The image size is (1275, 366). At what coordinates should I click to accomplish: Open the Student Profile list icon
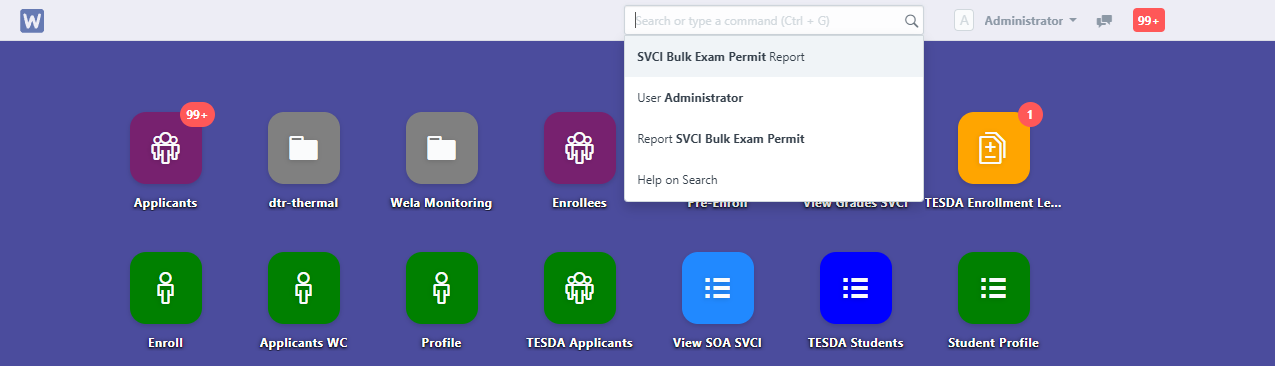pos(994,288)
